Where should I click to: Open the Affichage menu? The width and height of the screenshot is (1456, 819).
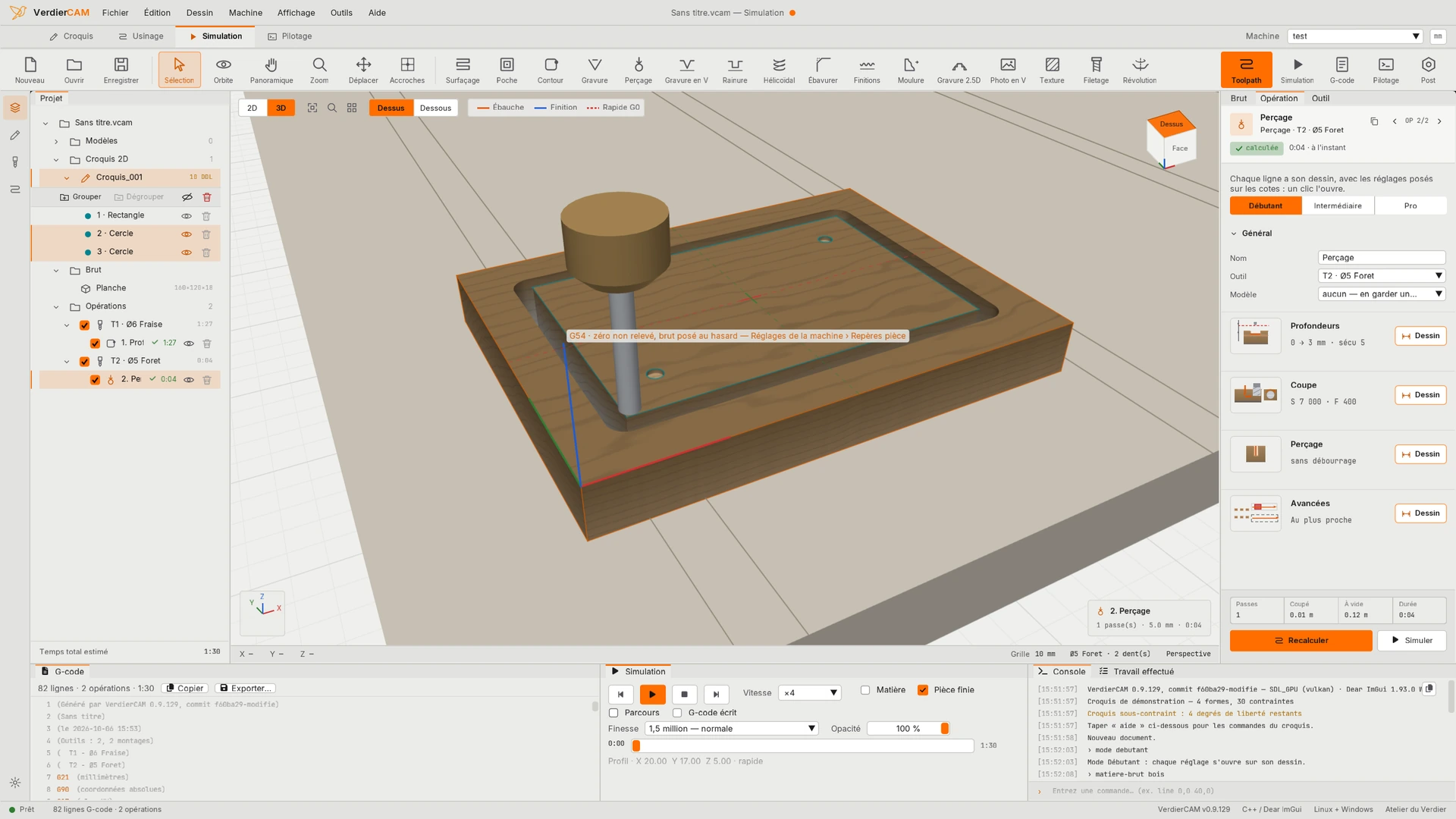(296, 13)
